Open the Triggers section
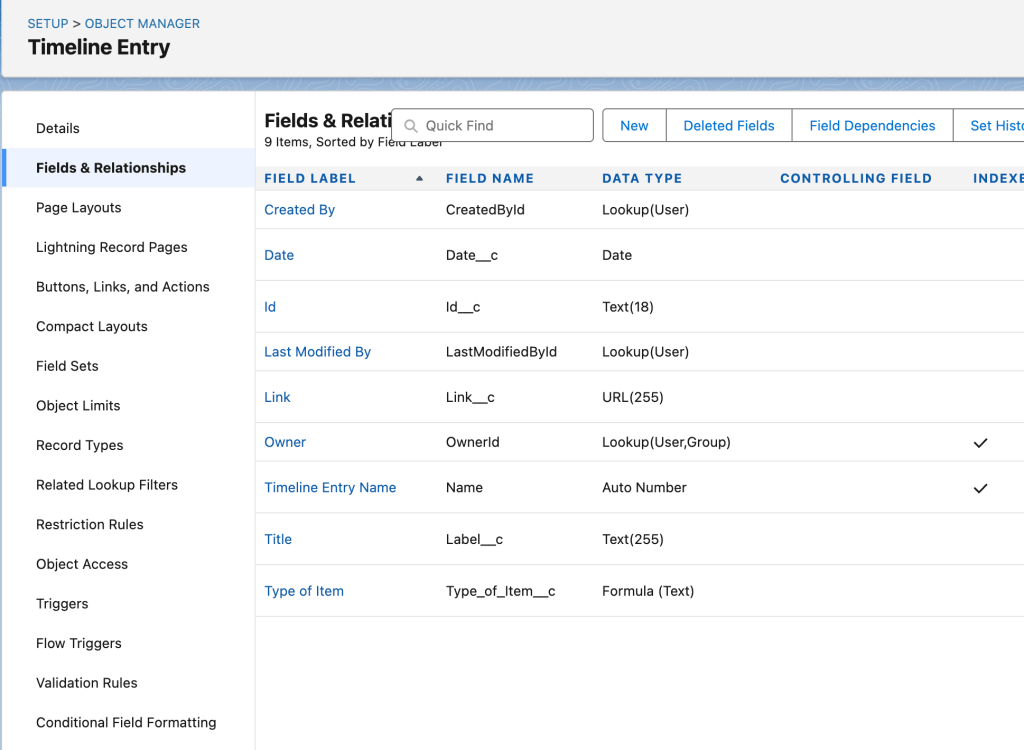Screen dimensions: 1024x750 tap(62, 604)
